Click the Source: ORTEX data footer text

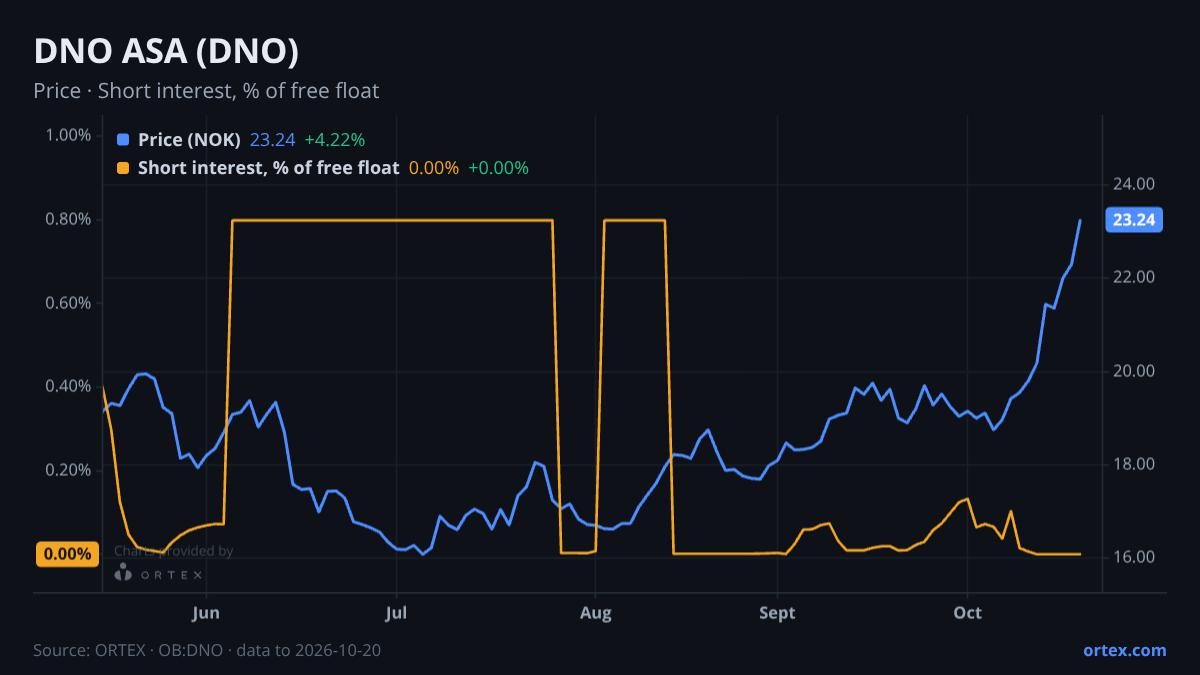click(x=207, y=650)
